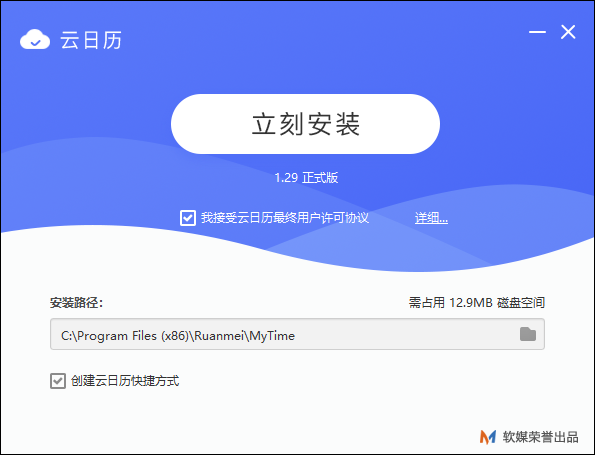Uncheck 我接受云日历最终用户许可协议 checkbox
595x455 pixels.
(188, 218)
